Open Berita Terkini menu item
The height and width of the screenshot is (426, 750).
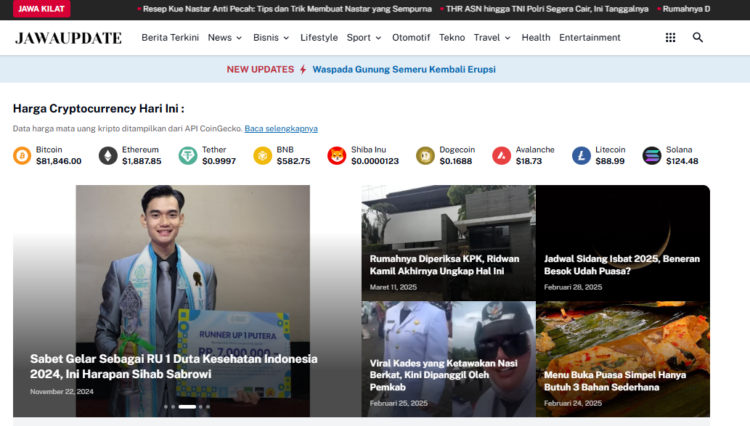pyautogui.click(x=170, y=37)
